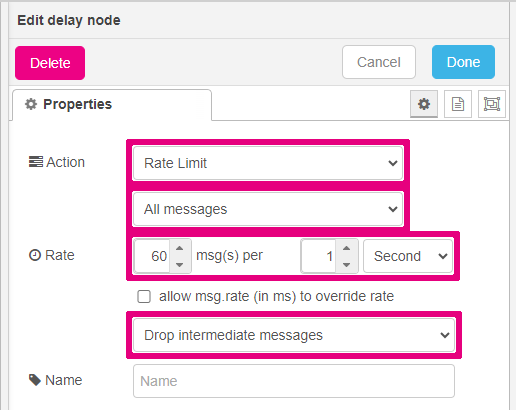Click the tag icon beside Name
Viewport: 516px width, 410px height.
35,380
